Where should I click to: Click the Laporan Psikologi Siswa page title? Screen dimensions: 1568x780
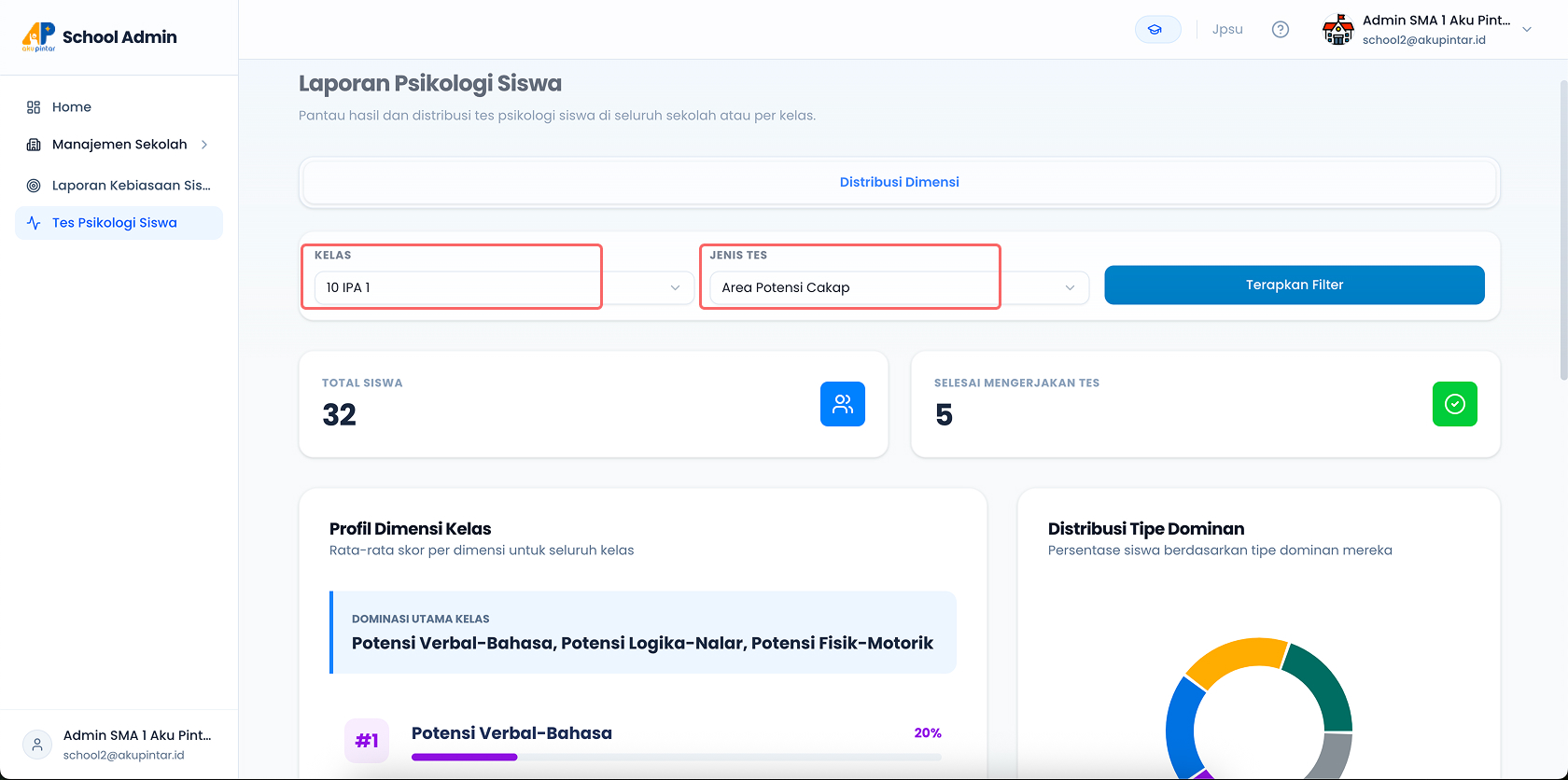click(430, 84)
